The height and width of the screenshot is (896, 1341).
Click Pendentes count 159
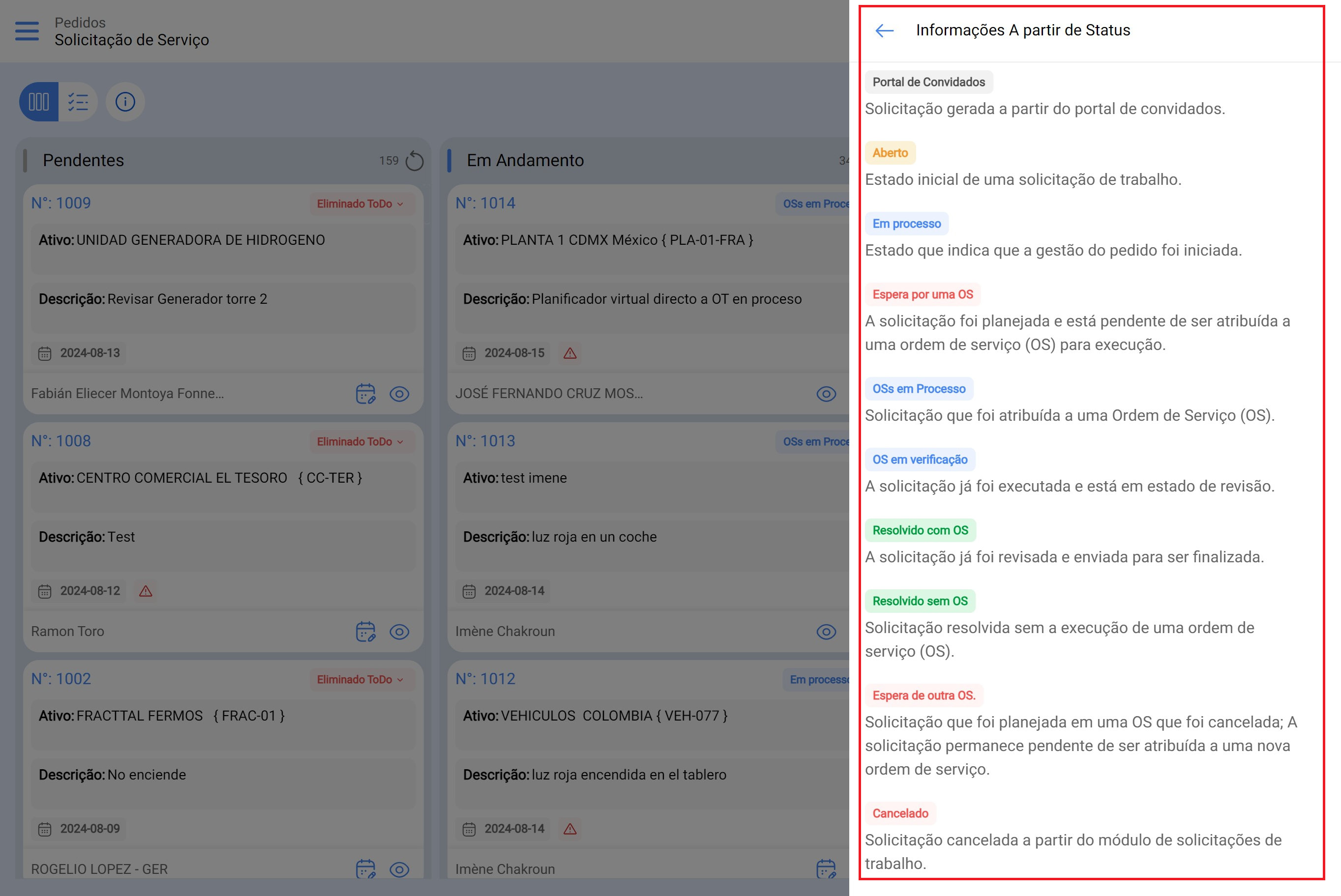point(388,161)
